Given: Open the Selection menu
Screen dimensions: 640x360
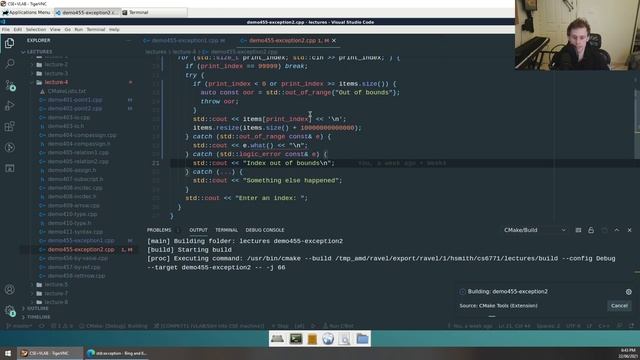Looking at the screenshot, I should 36,29.
